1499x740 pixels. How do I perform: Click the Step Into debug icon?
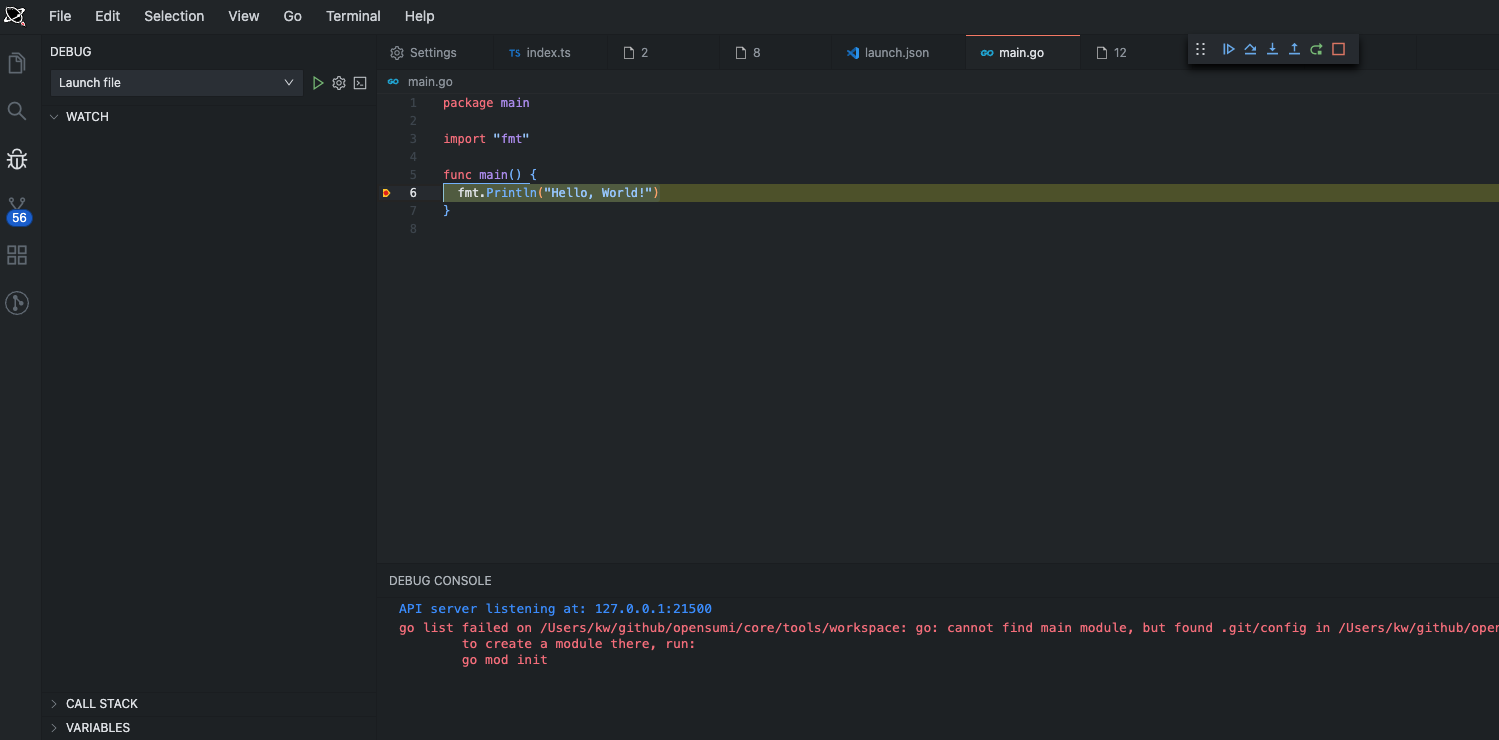pyautogui.click(x=1272, y=48)
